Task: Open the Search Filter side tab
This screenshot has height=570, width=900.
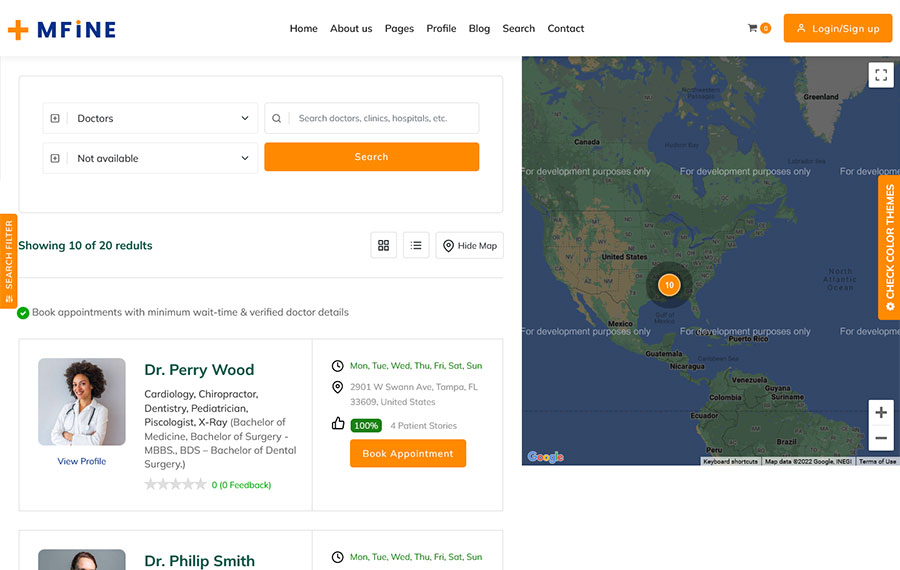Action: coord(9,261)
